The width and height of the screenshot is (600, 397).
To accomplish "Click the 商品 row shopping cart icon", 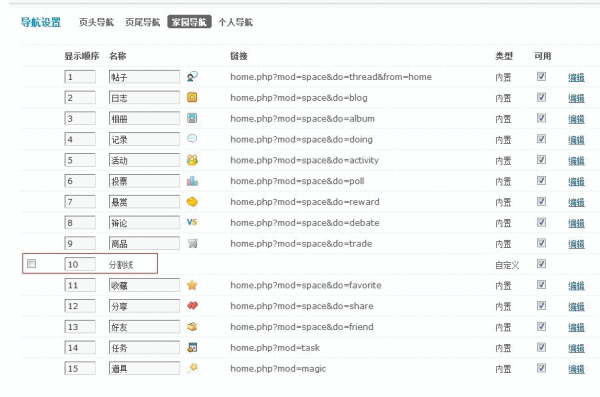I will click(192, 243).
